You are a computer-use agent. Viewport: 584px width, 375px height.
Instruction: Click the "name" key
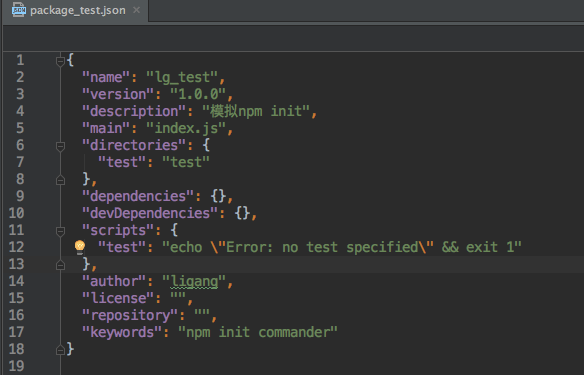pyautogui.click(x=106, y=77)
